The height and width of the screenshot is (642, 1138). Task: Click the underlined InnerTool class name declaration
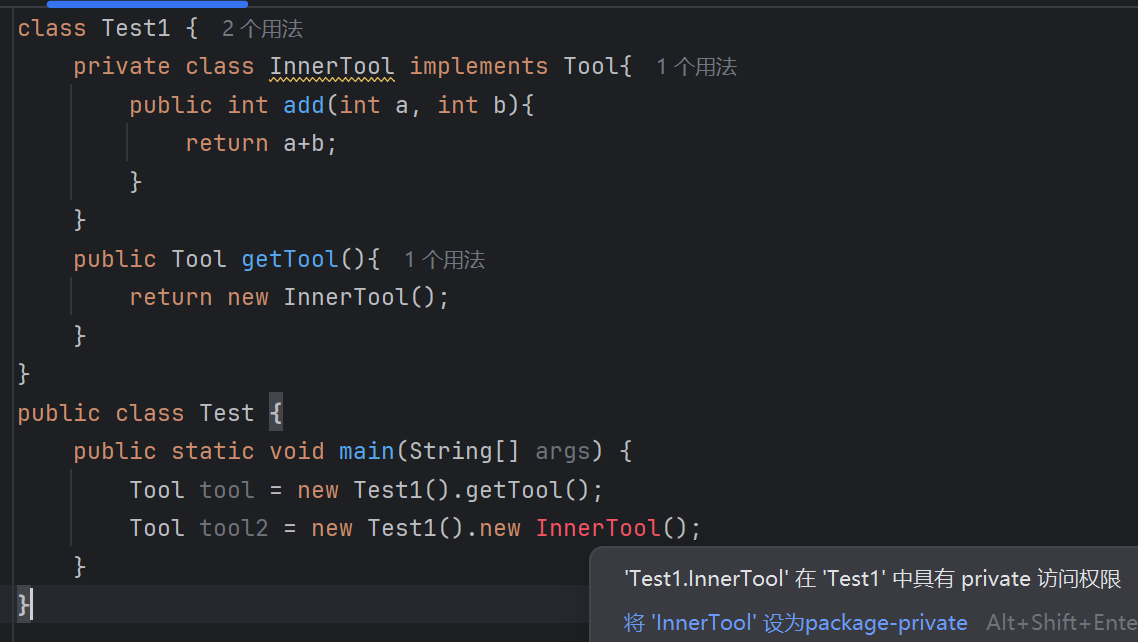pos(332,67)
